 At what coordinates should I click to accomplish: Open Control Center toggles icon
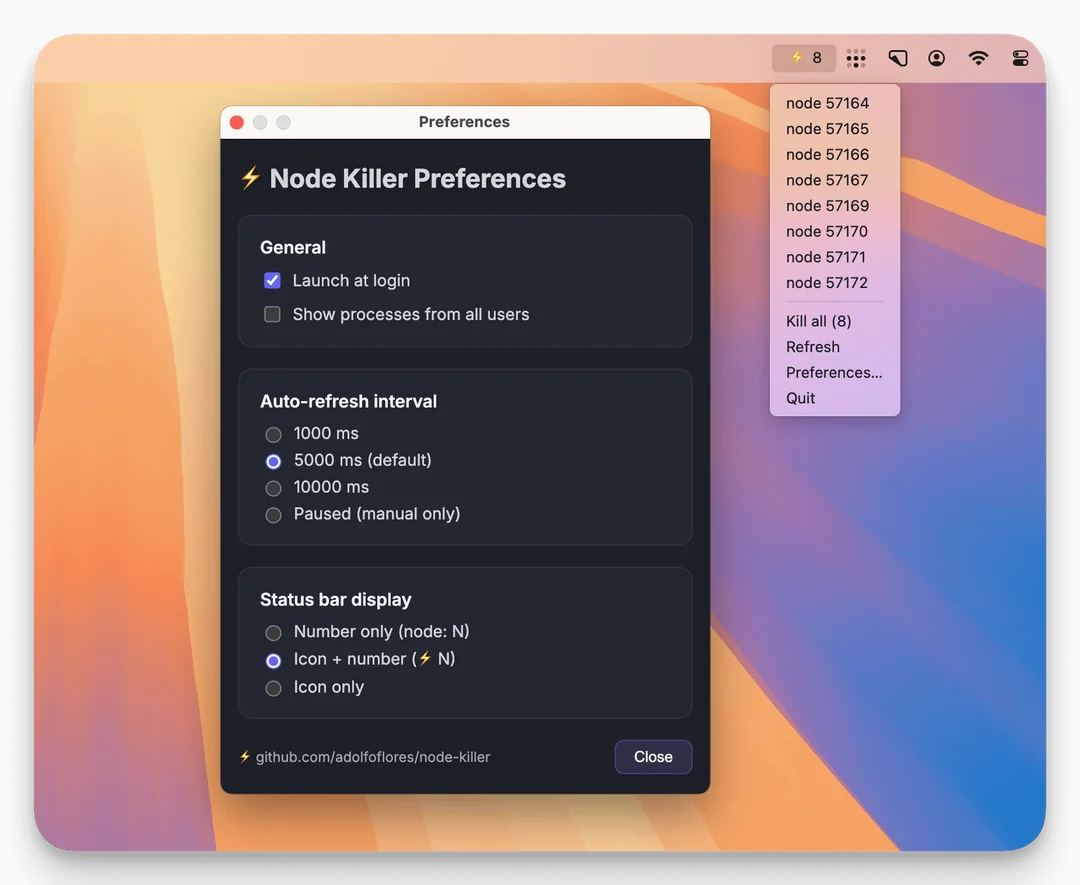1020,59
